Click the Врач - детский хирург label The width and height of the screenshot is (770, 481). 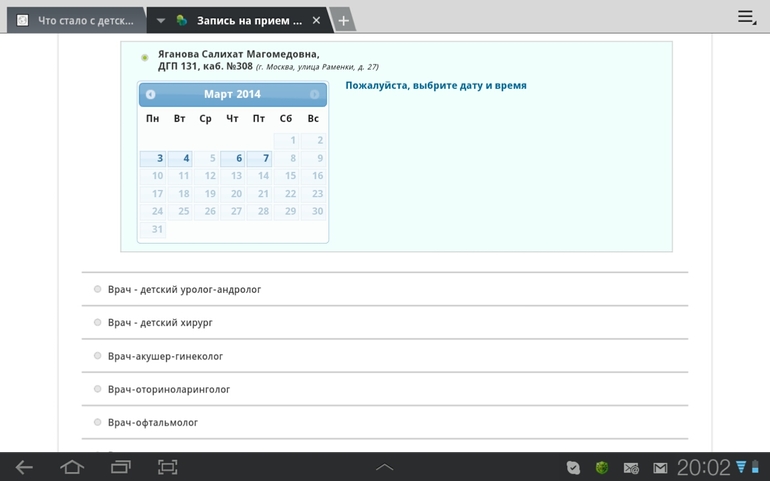[160, 323]
